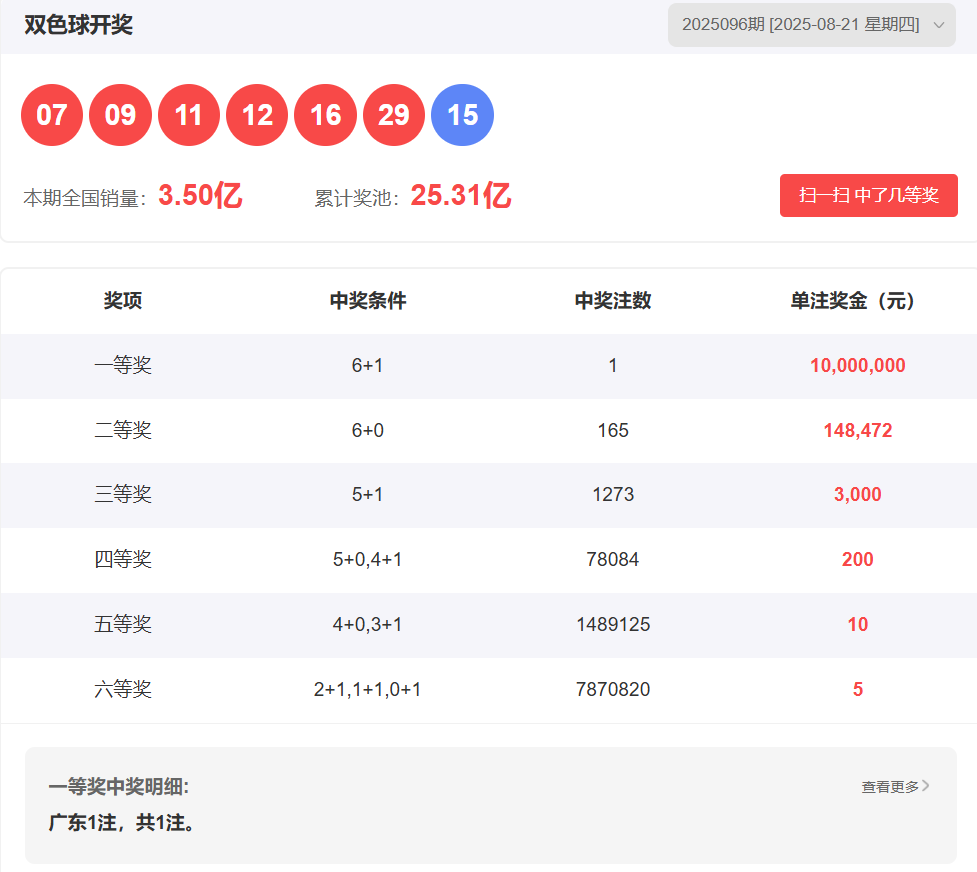Click the 3.50亿 national sales figure
The image size is (977, 872).
(x=200, y=196)
